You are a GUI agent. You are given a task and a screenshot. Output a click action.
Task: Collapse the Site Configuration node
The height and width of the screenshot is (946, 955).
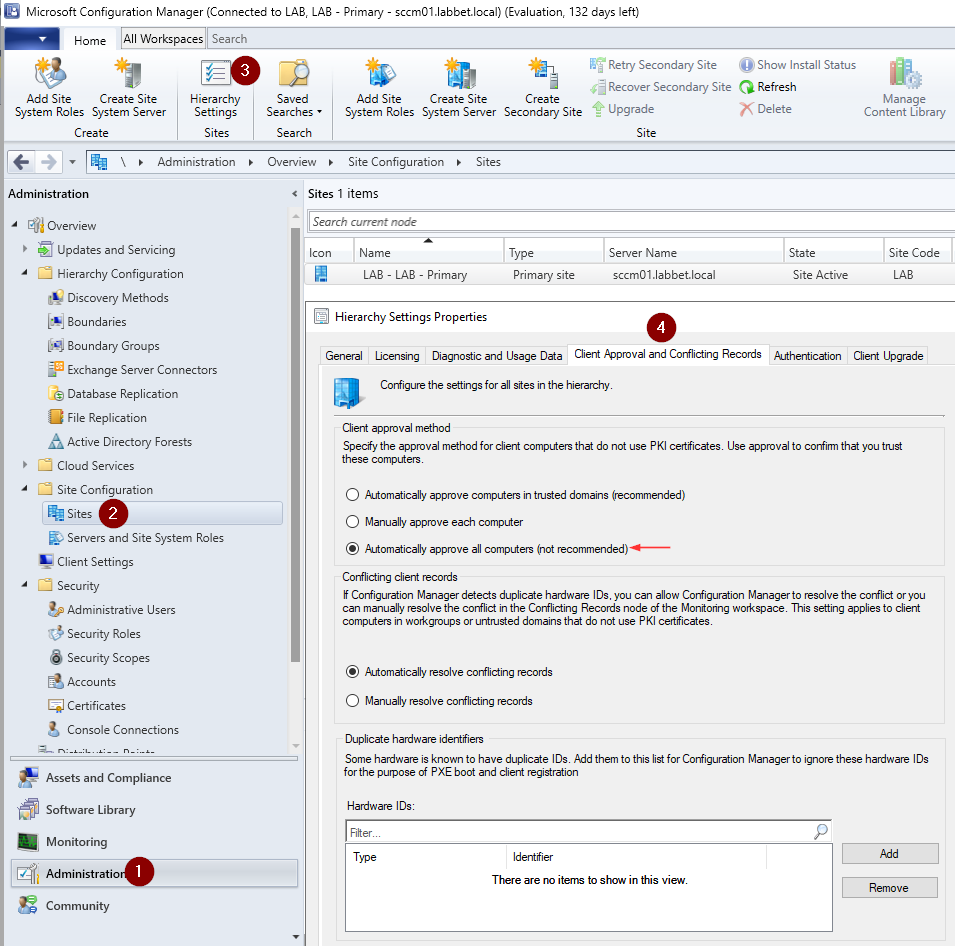click(x=24, y=489)
